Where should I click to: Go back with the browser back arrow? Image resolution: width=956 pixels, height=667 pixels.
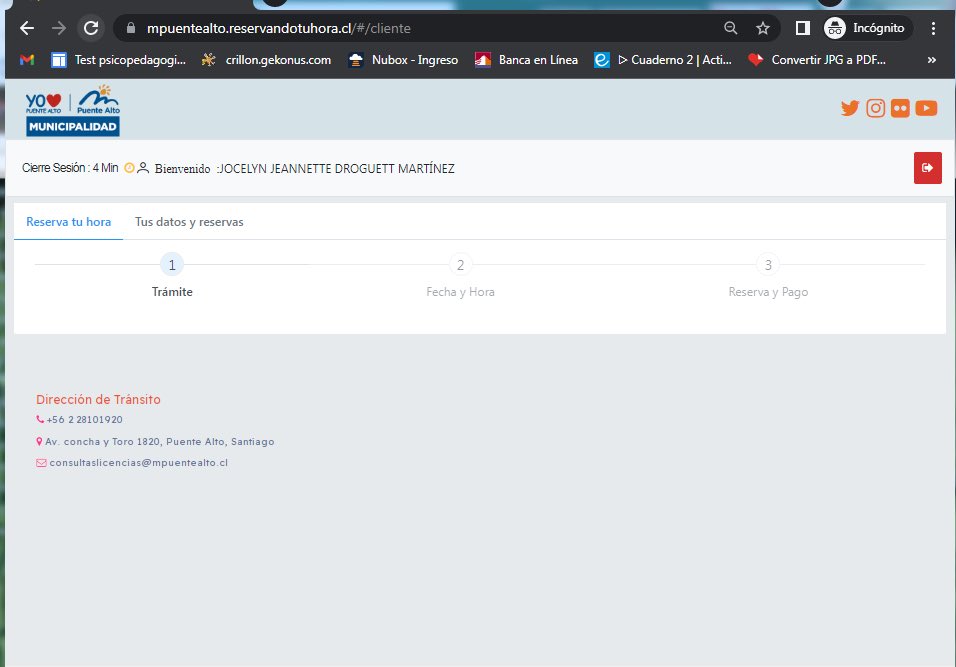click(27, 28)
